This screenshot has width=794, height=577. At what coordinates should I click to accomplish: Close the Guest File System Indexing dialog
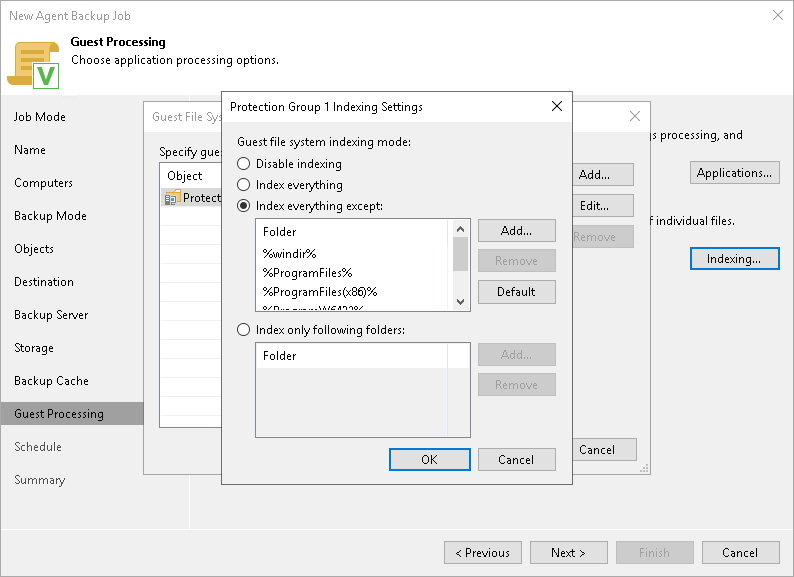pyautogui.click(x=634, y=116)
